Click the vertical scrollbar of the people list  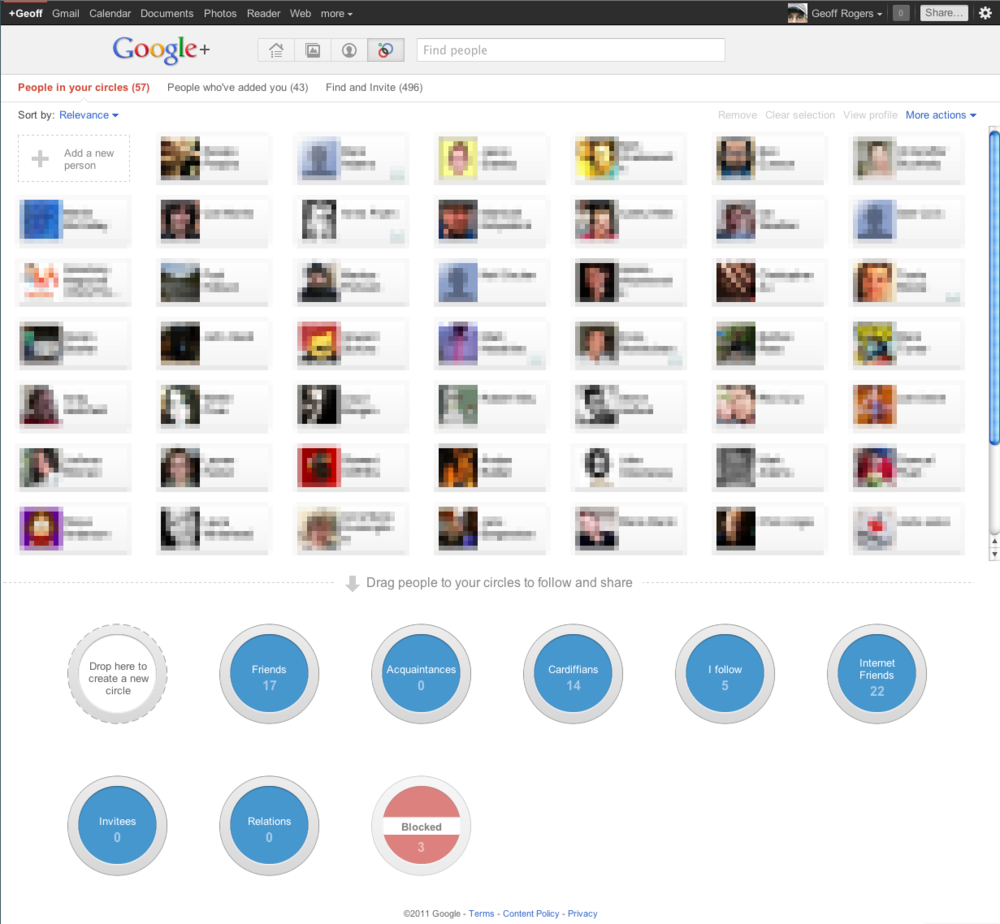point(994,290)
